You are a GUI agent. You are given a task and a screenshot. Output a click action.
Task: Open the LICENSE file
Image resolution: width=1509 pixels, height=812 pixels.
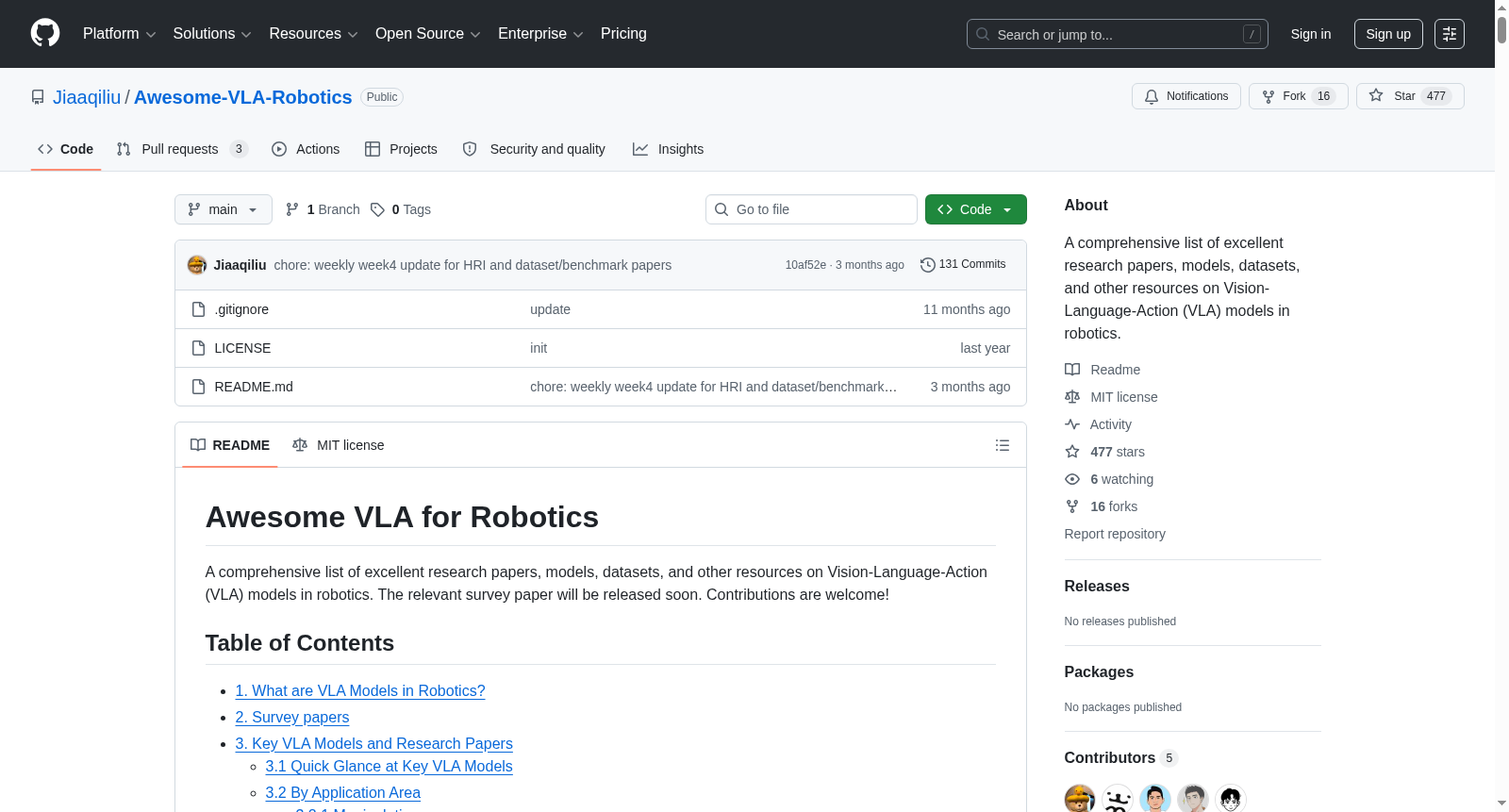point(242,348)
